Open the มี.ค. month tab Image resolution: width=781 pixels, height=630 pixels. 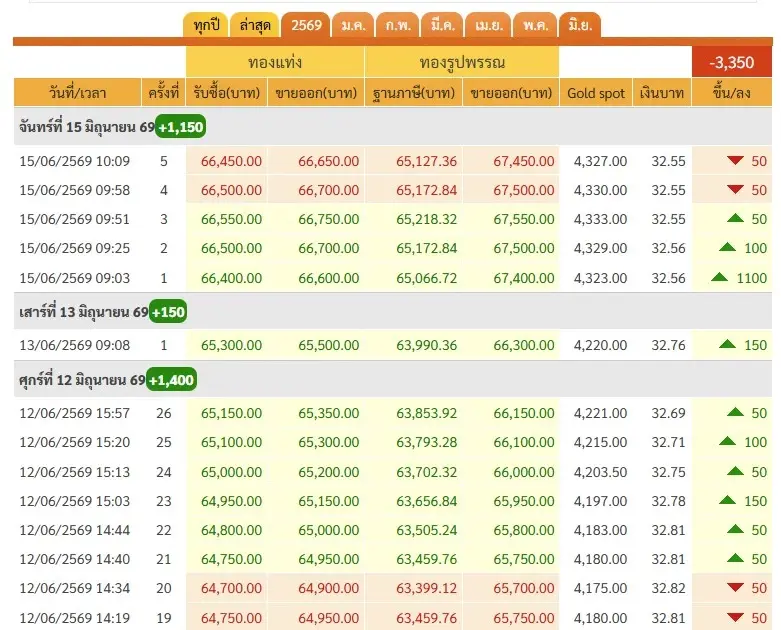442,25
